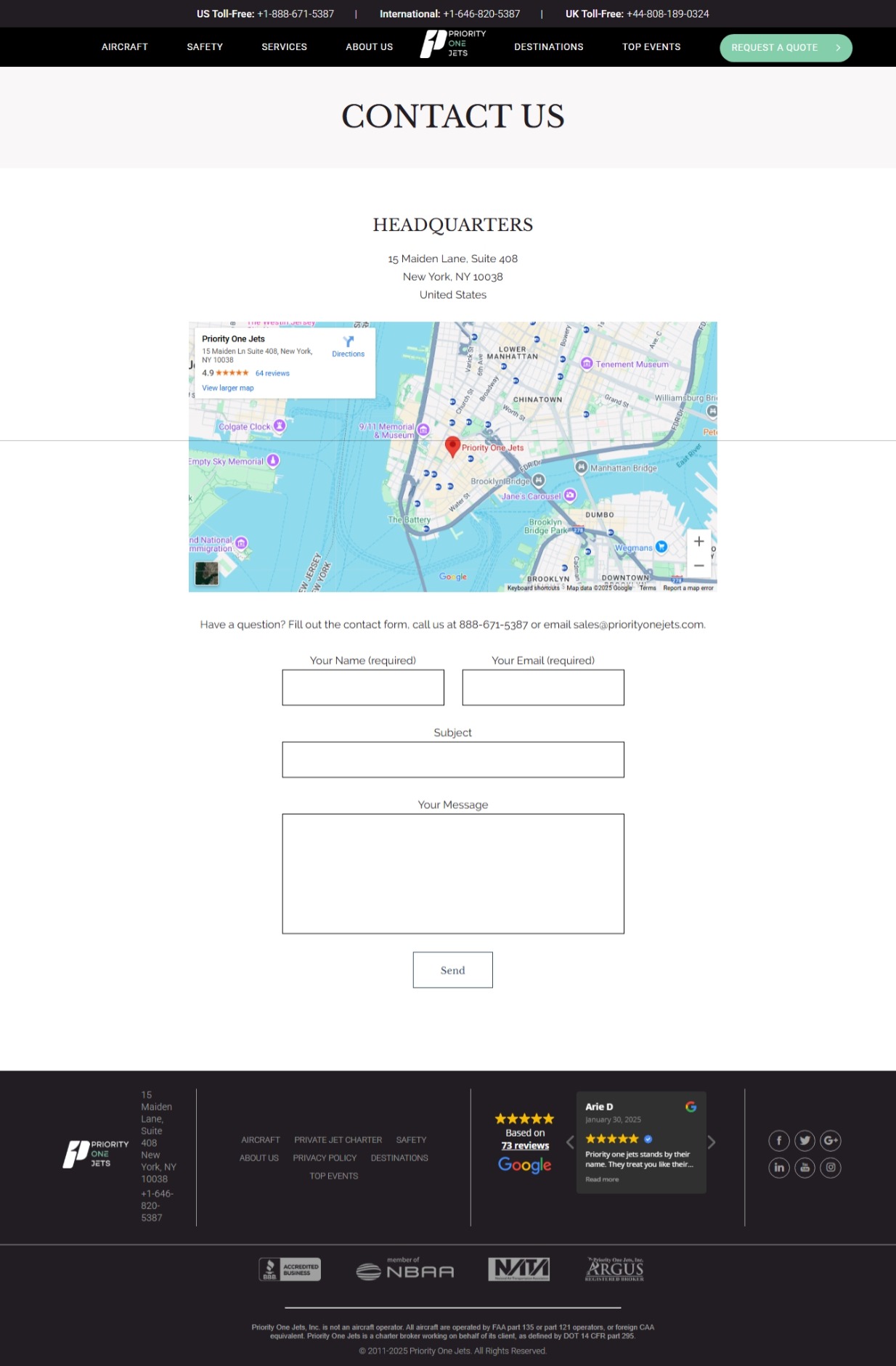Open the Google Plus icon in the footer
This screenshot has width=896, height=1366.
831,1141
